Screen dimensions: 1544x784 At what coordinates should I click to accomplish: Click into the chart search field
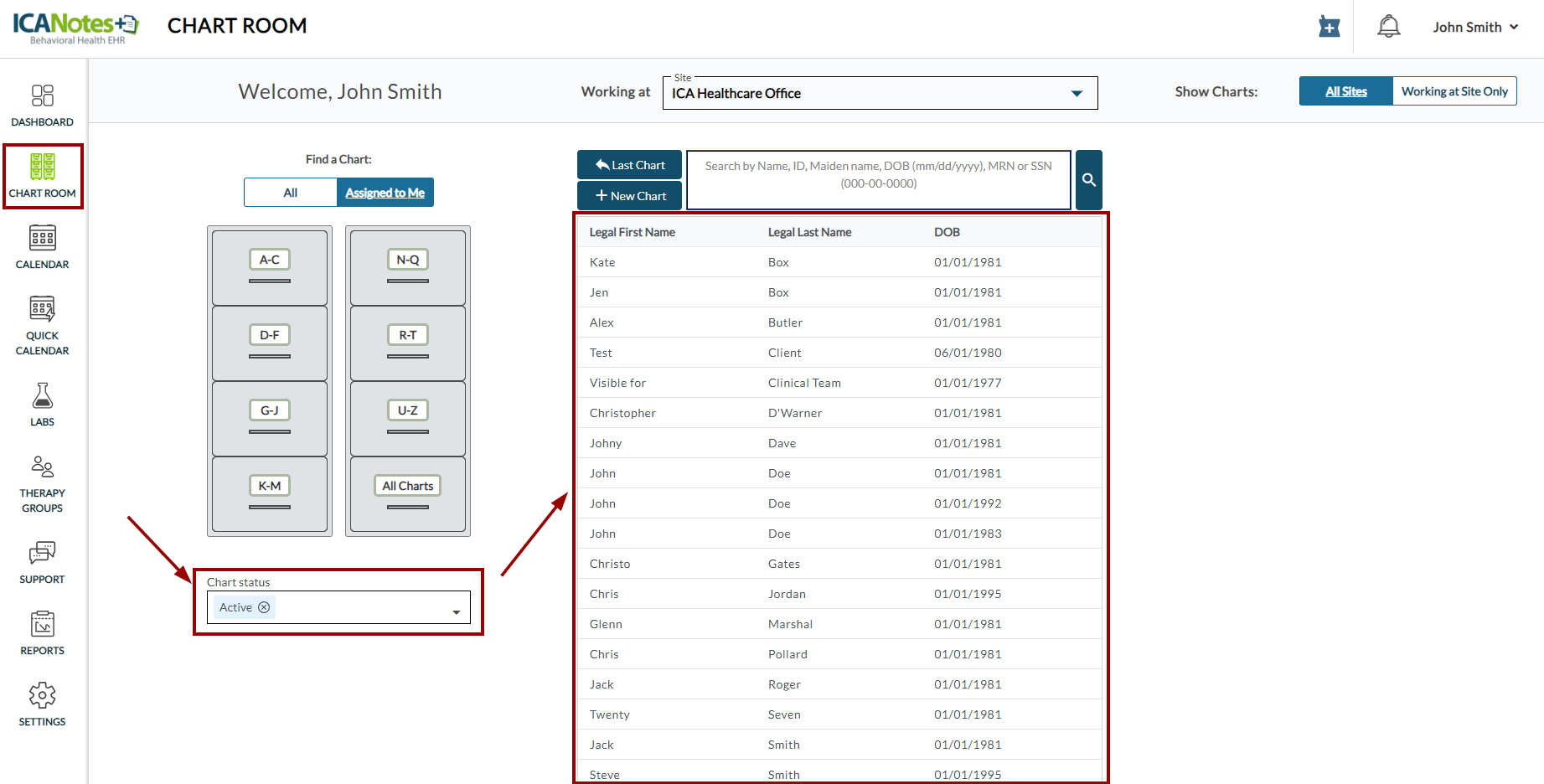[x=878, y=180]
